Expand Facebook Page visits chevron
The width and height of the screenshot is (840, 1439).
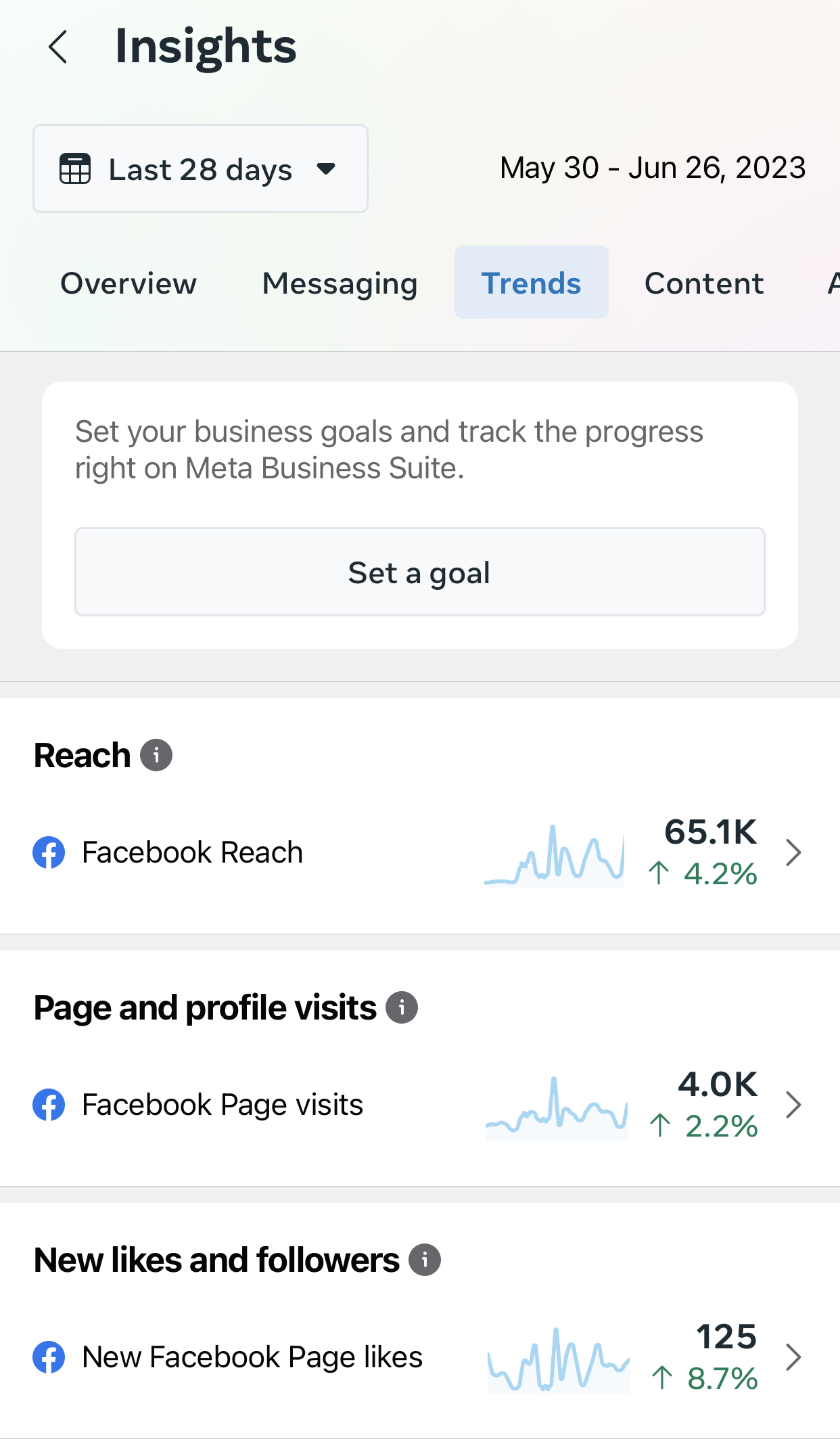793,1105
